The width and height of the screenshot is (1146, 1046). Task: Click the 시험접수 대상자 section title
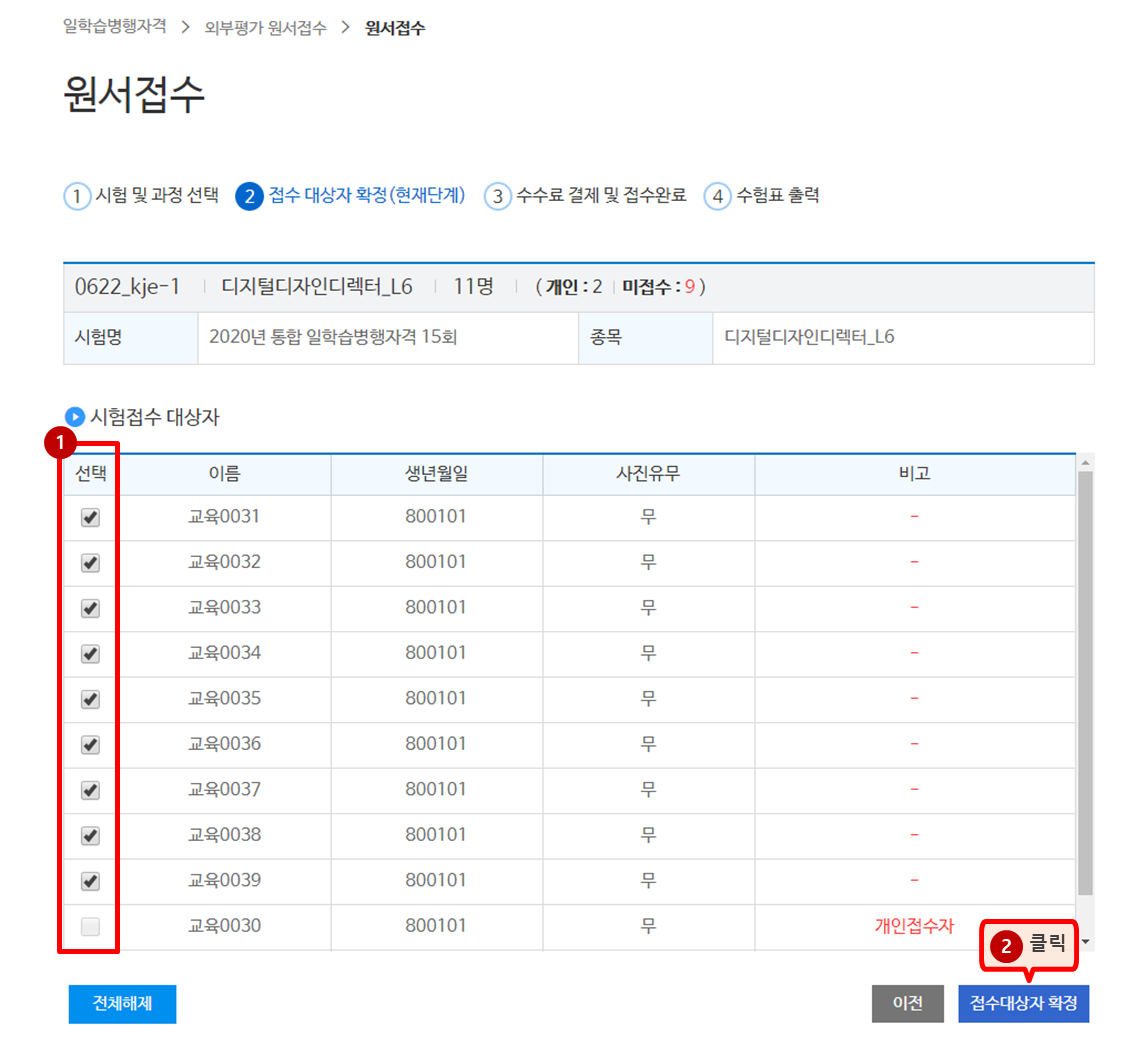(154, 417)
